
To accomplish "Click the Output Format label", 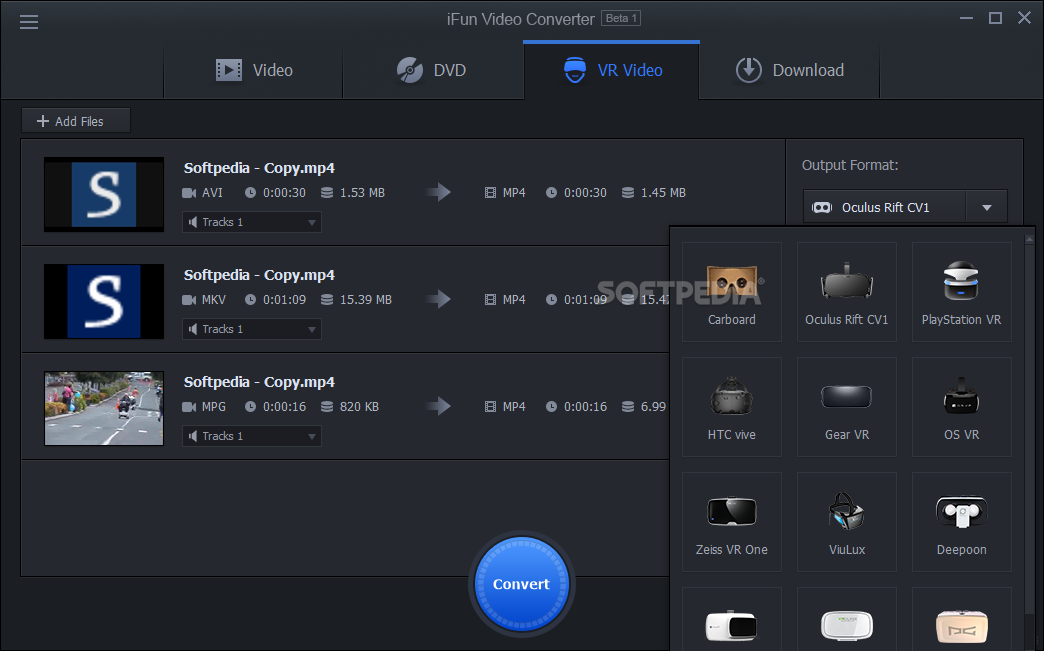I will (850, 165).
